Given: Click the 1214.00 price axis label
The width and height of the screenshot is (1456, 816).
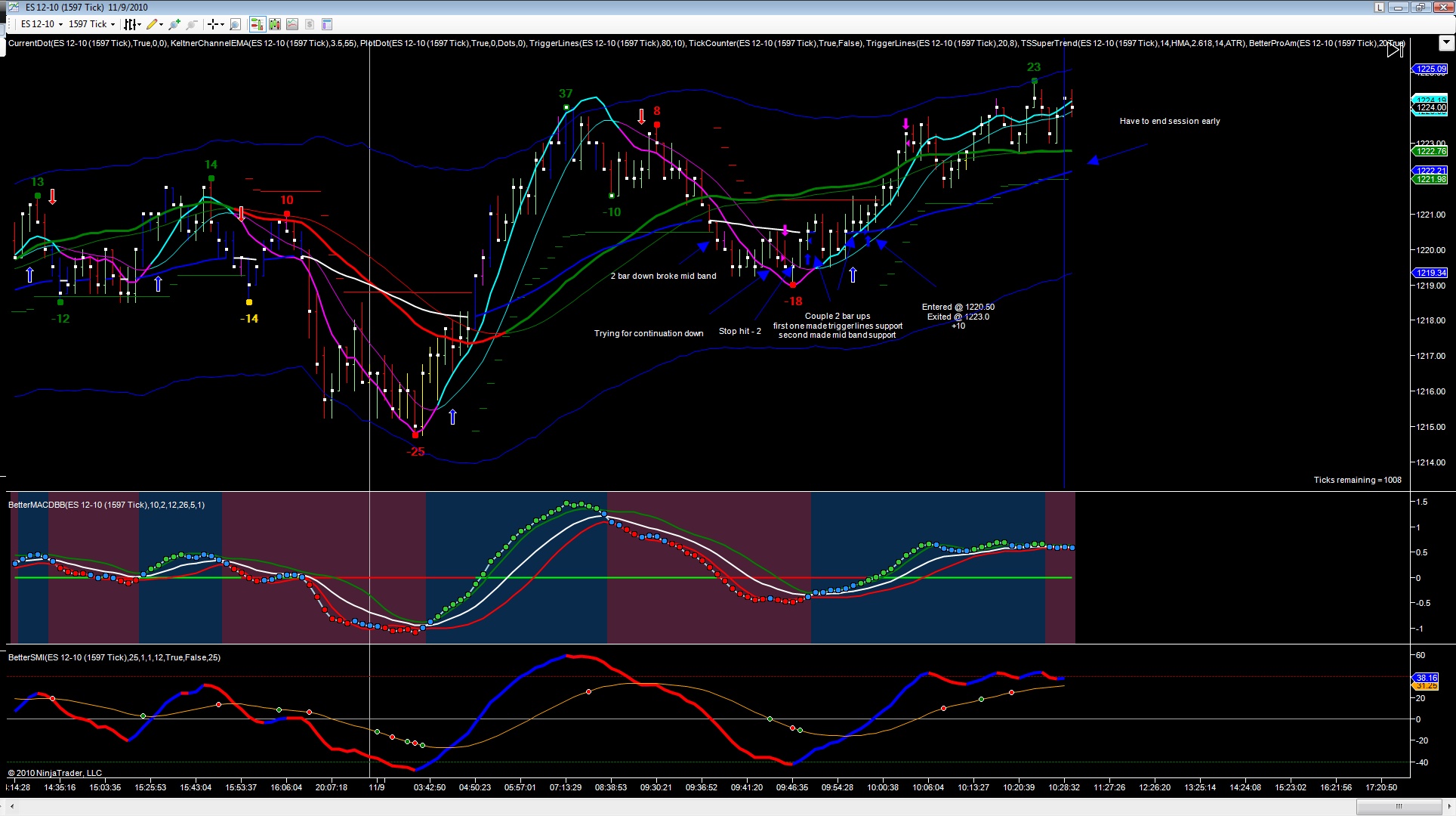Looking at the screenshot, I should click(1430, 462).
